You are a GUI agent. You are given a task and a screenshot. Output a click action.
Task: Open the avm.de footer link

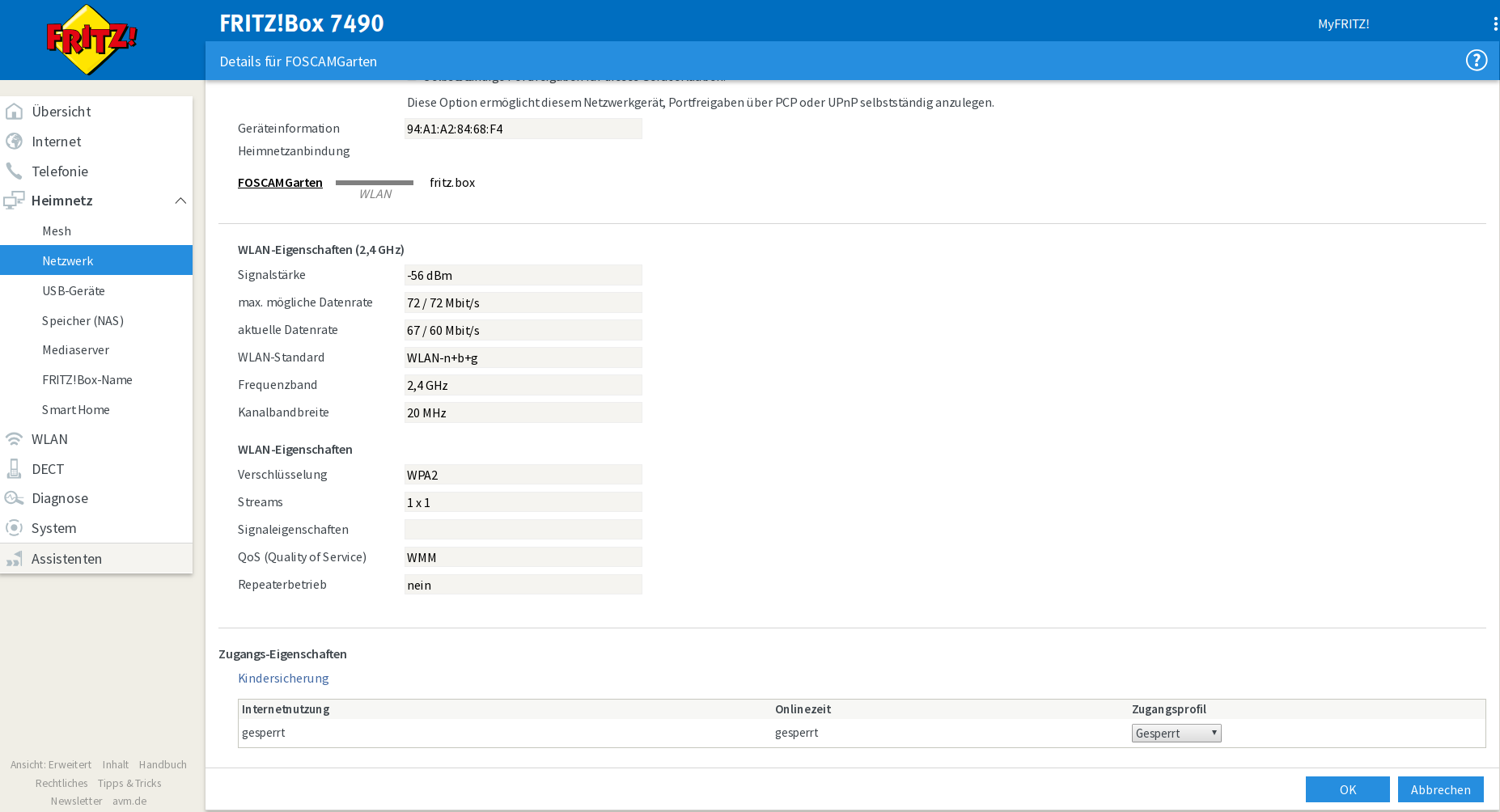click(x=129, y=801)
